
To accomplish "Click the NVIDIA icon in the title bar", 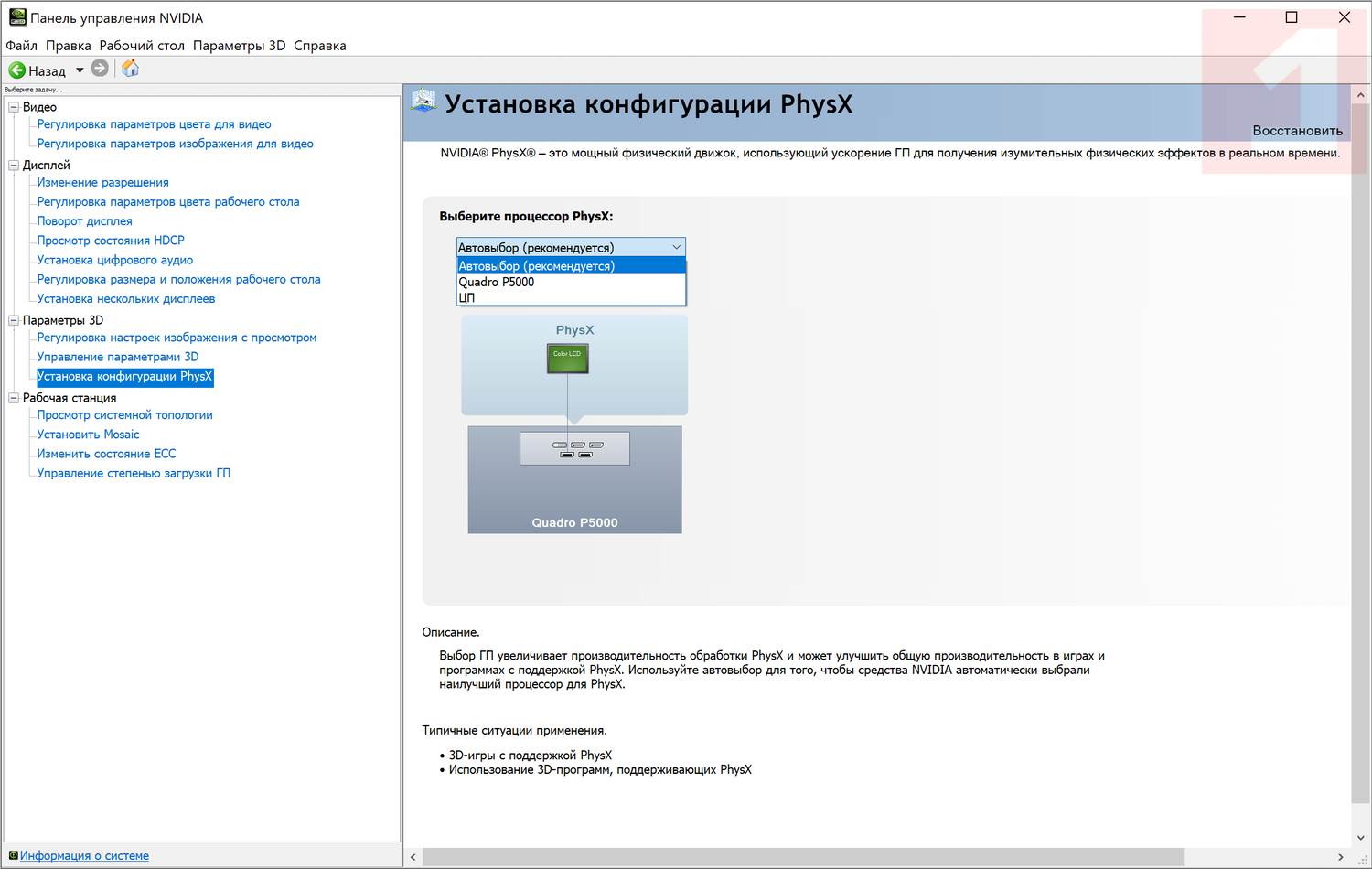I will click(x=17, y=17).
